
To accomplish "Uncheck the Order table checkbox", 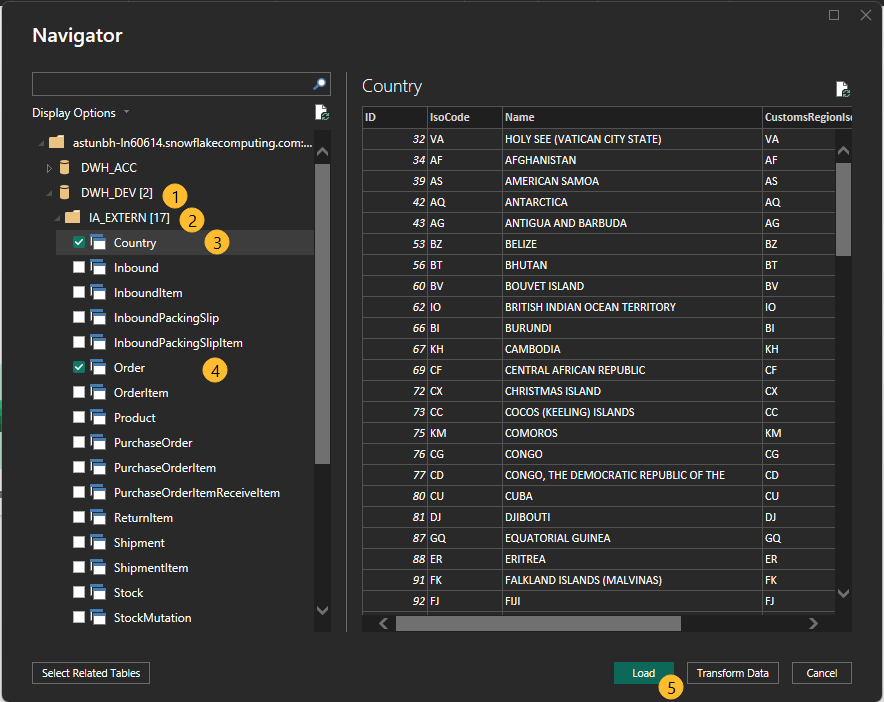I will 79,368.
